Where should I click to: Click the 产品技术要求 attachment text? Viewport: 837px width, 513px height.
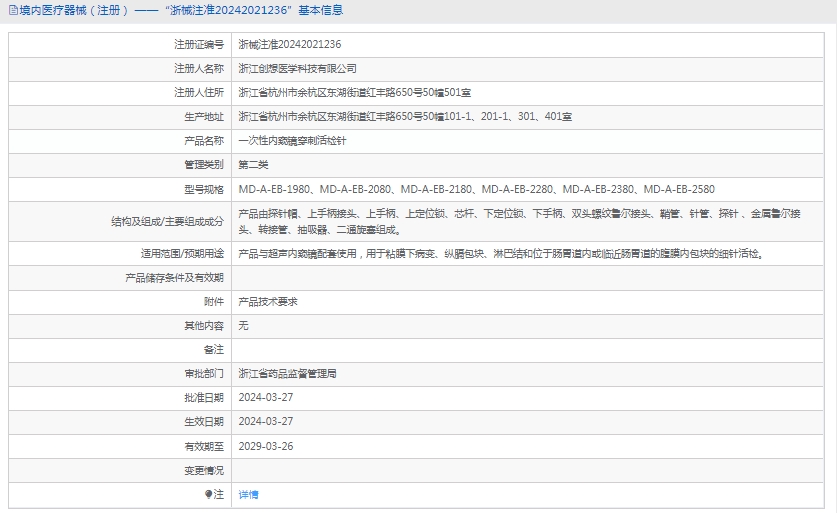[x=268, y=301]
